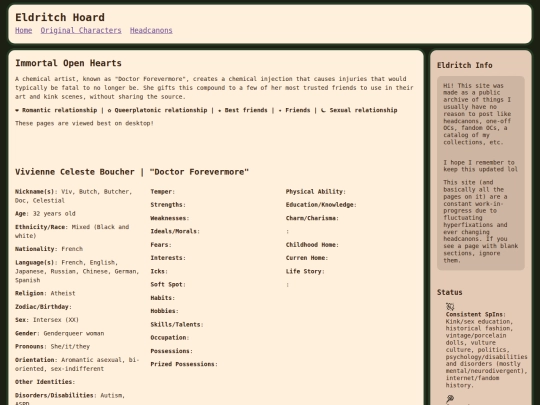Click the Language(s) label
Viewport: 540px width, 405px height.
point(35,262)
